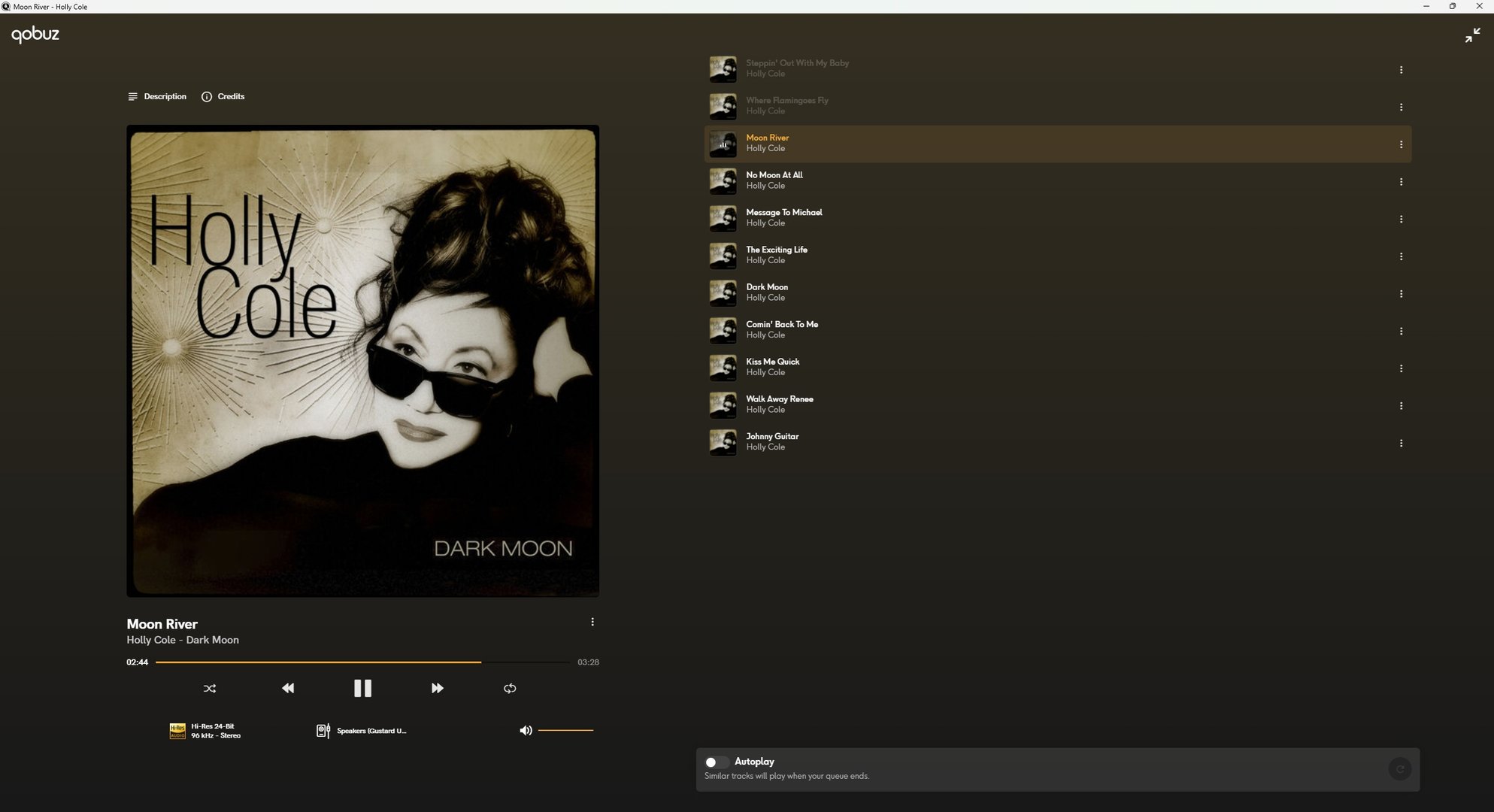Skip to the next track

437,688
